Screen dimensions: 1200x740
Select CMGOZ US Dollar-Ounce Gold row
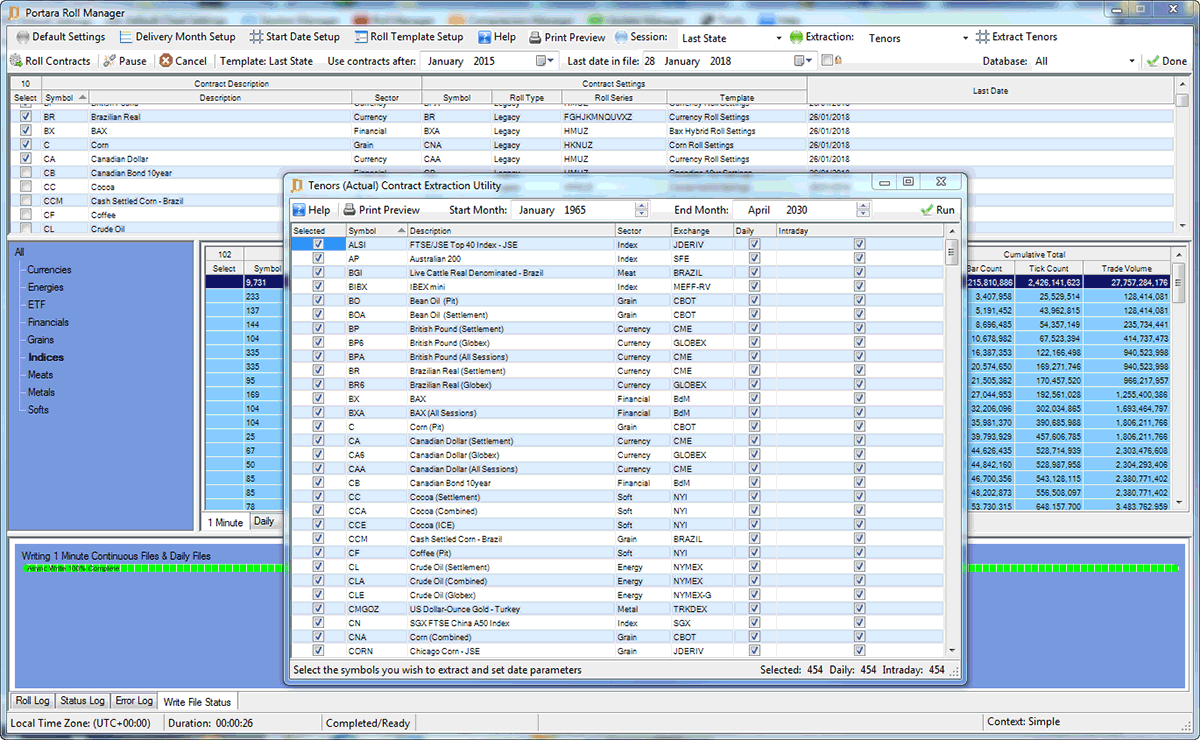click(x=617, y=608)
